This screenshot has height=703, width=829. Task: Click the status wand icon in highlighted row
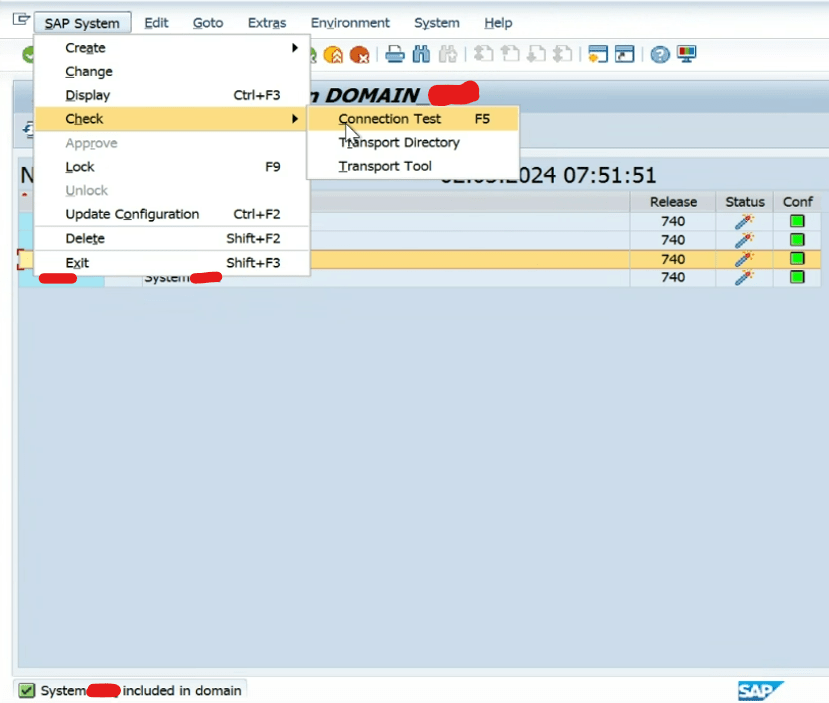click(x=744, y=259)
